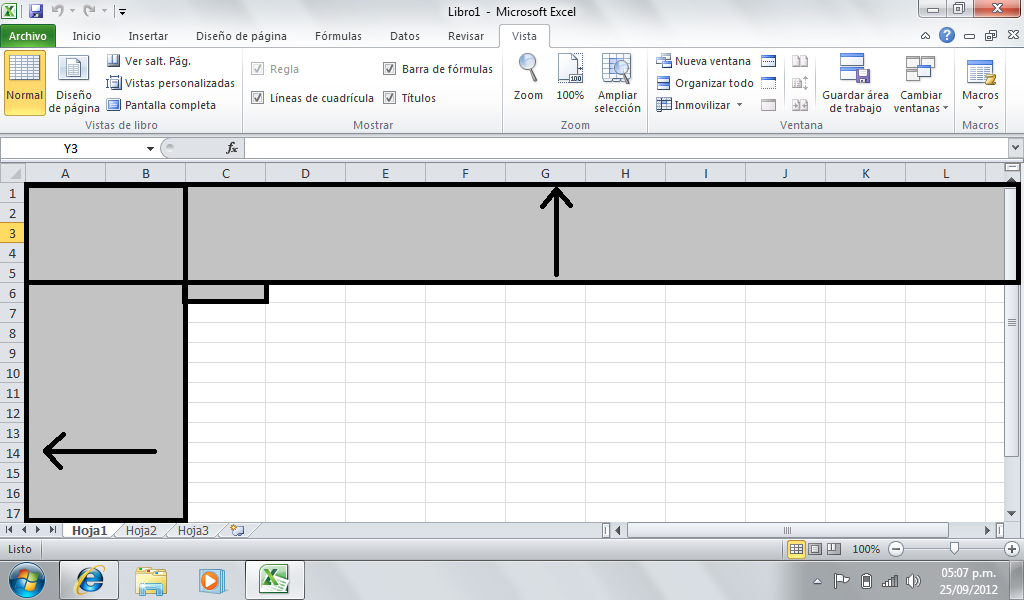Disable the Barra de fórmulas checkbox
This screenshot has height=600, width=1024.
click(x=389, y=69)
